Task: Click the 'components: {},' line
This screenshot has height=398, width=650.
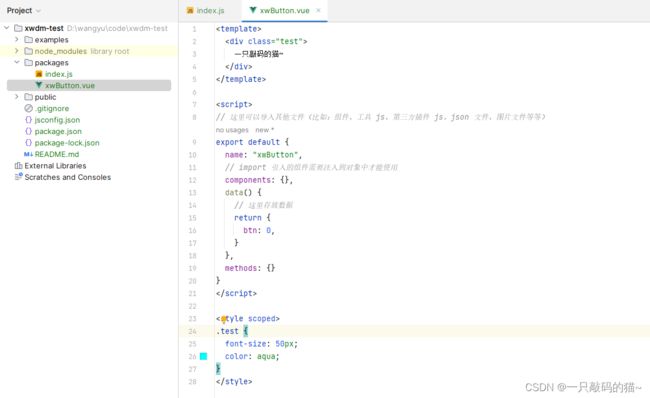Action: pos(259,180)
